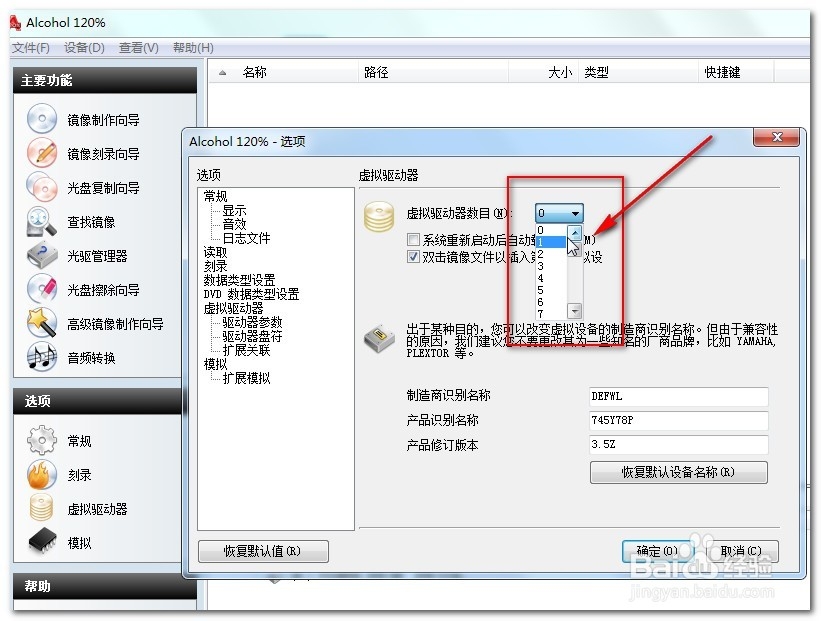Click dropdown list scroll up arrow
This screenshot has height=621, width=821.
(575, 233)
